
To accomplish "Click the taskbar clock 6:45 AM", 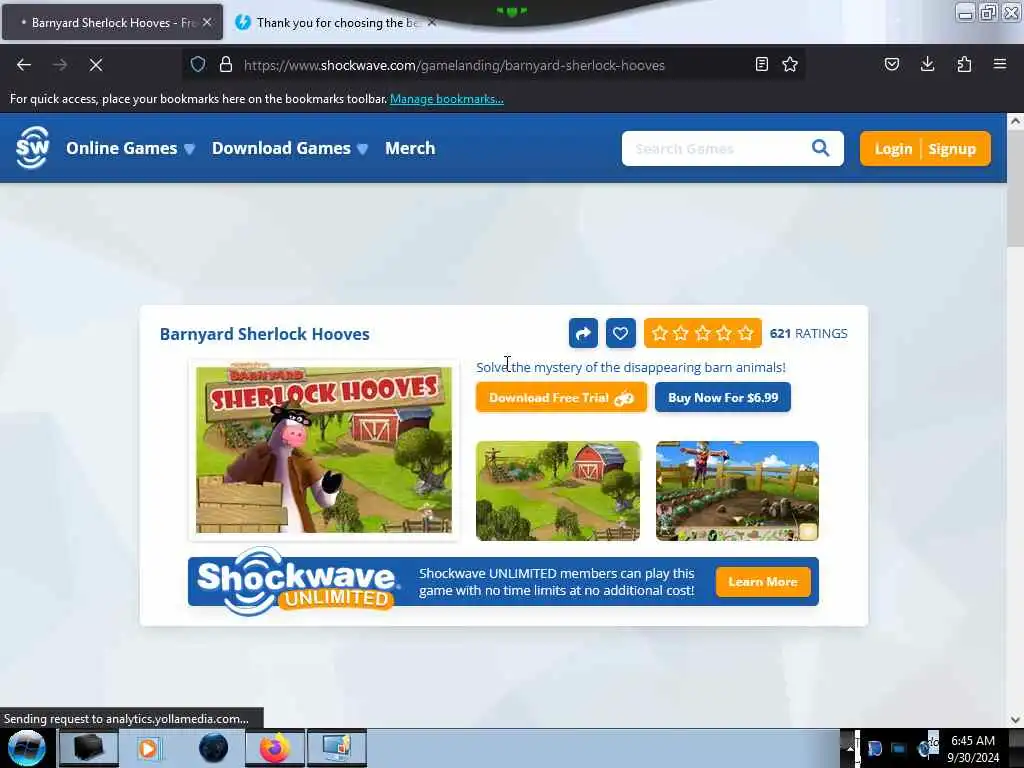I will click(x=973, y=741).
